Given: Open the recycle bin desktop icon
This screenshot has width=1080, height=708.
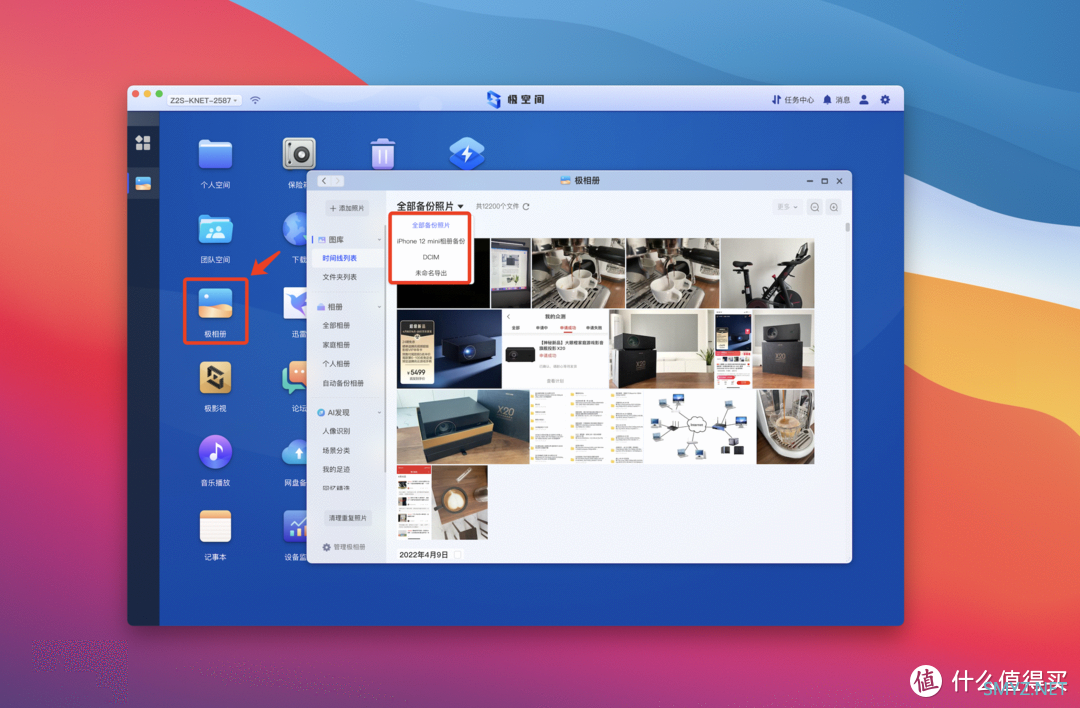Looking at the screenshot, I should pyautogui.click(x=383, y=154).
